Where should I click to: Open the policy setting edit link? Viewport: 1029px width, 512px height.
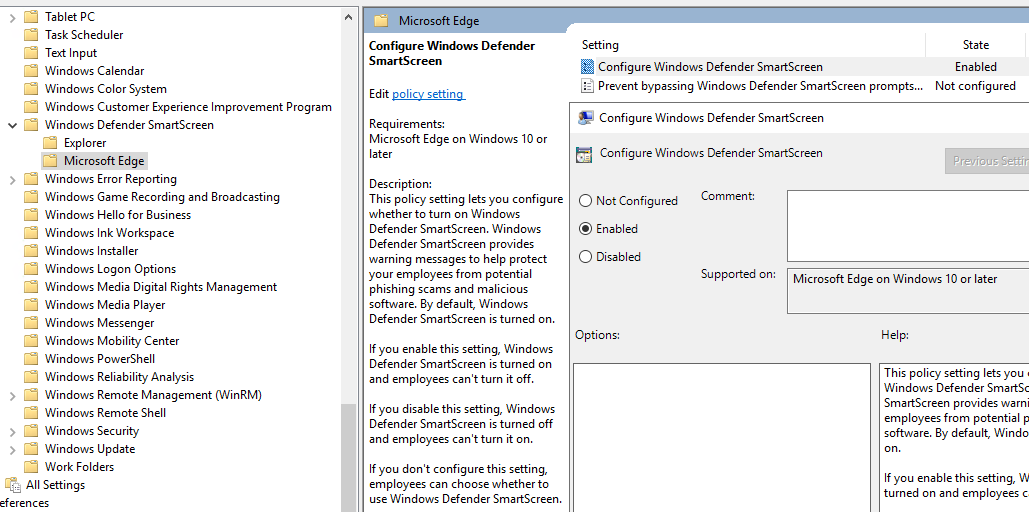click(x=428, y=94)
